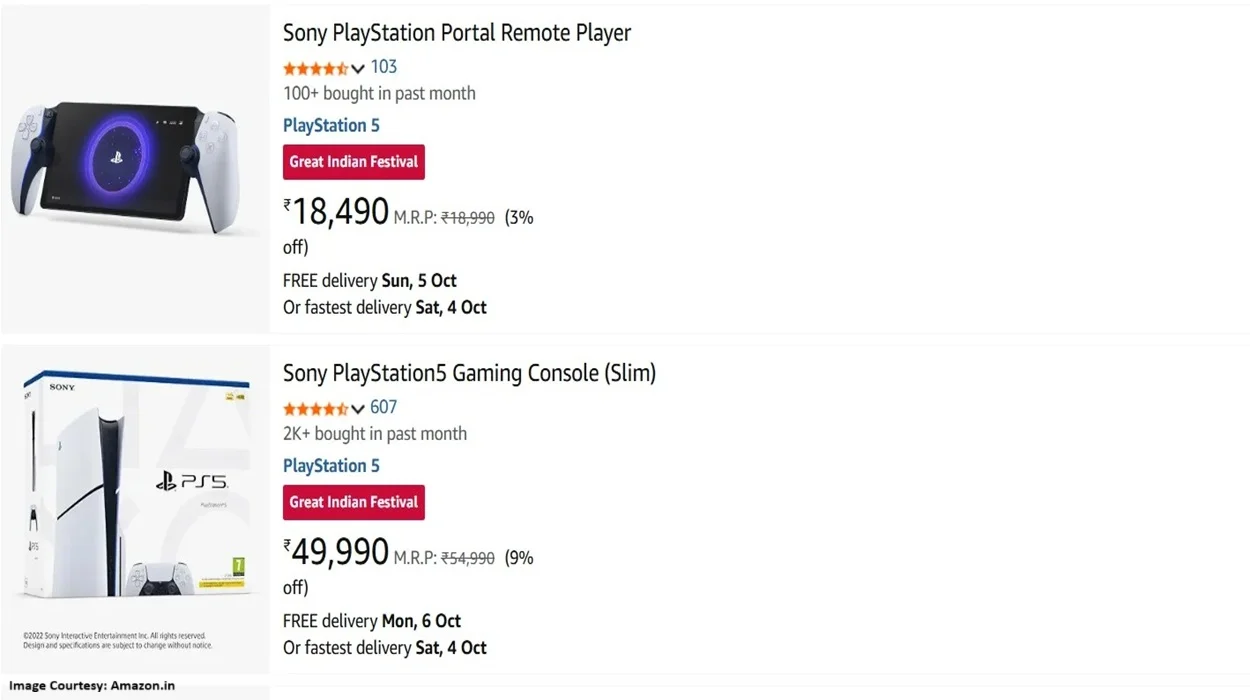The height and width of the screenshot is (700, 1250).
Task: Click the ₹49,990 price
Action: (x=337, y=552)
